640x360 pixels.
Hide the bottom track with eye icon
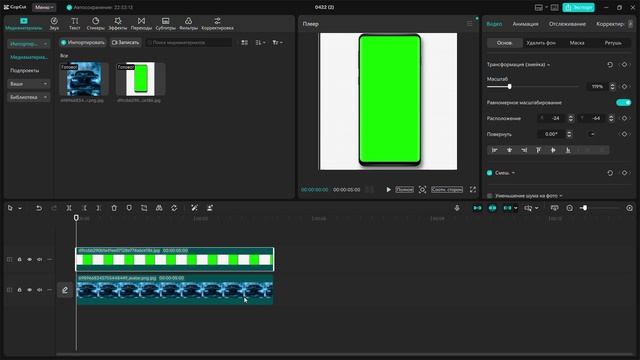29,290
